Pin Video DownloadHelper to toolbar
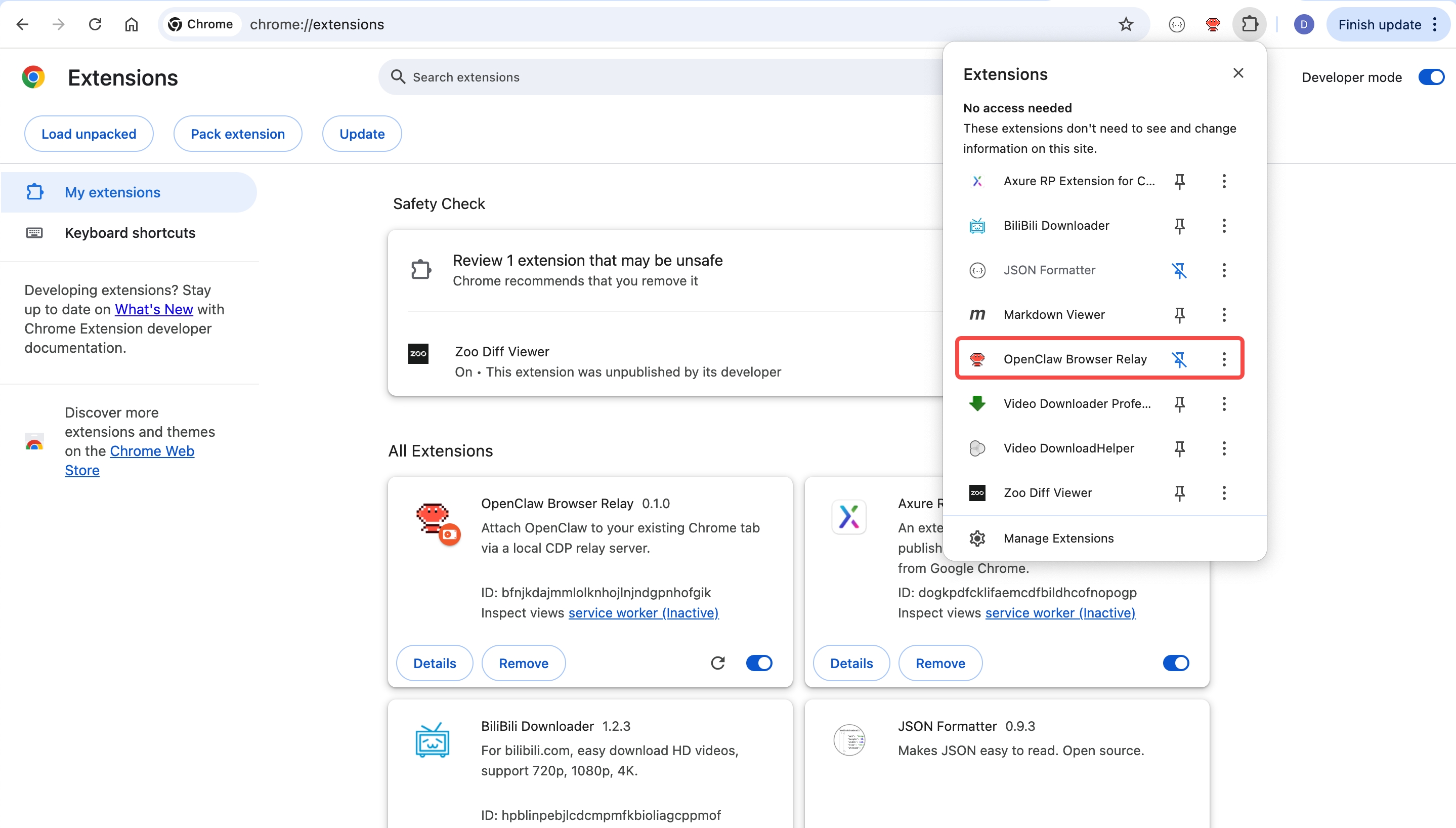 [1179, 448]
